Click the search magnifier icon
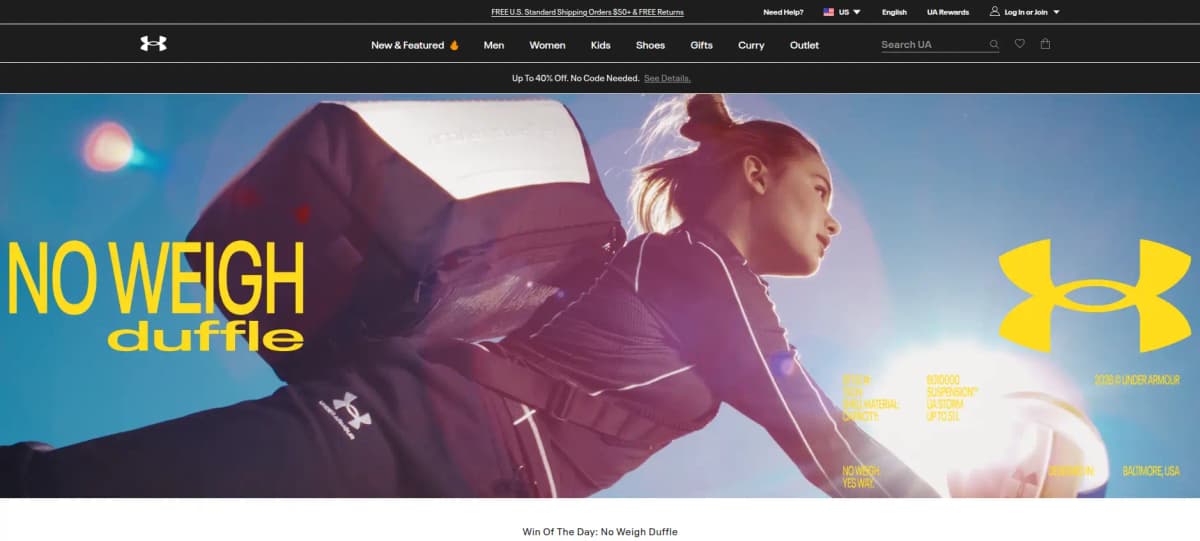Screen dimensions: 1200x541 [x=994, y=44]
